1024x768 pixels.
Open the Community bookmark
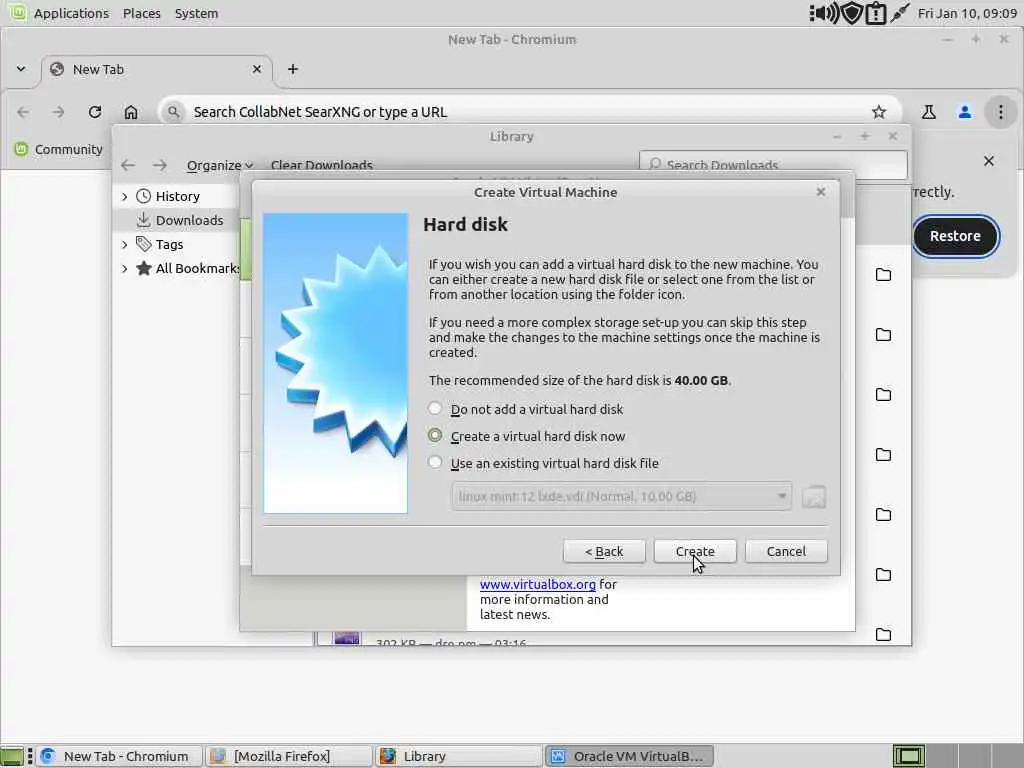click(59, 149)
